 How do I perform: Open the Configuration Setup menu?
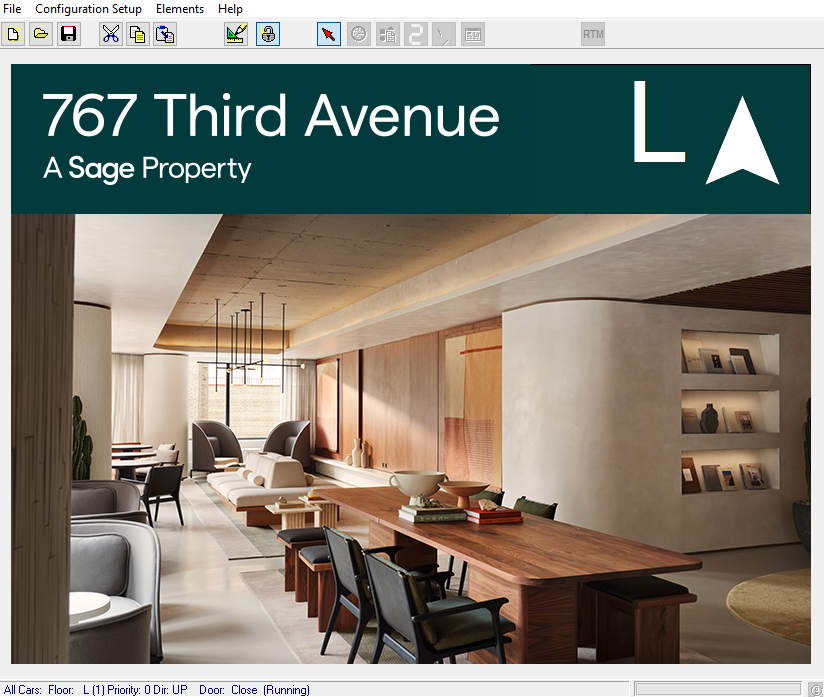pyautogui.click(x=88, y=9)
